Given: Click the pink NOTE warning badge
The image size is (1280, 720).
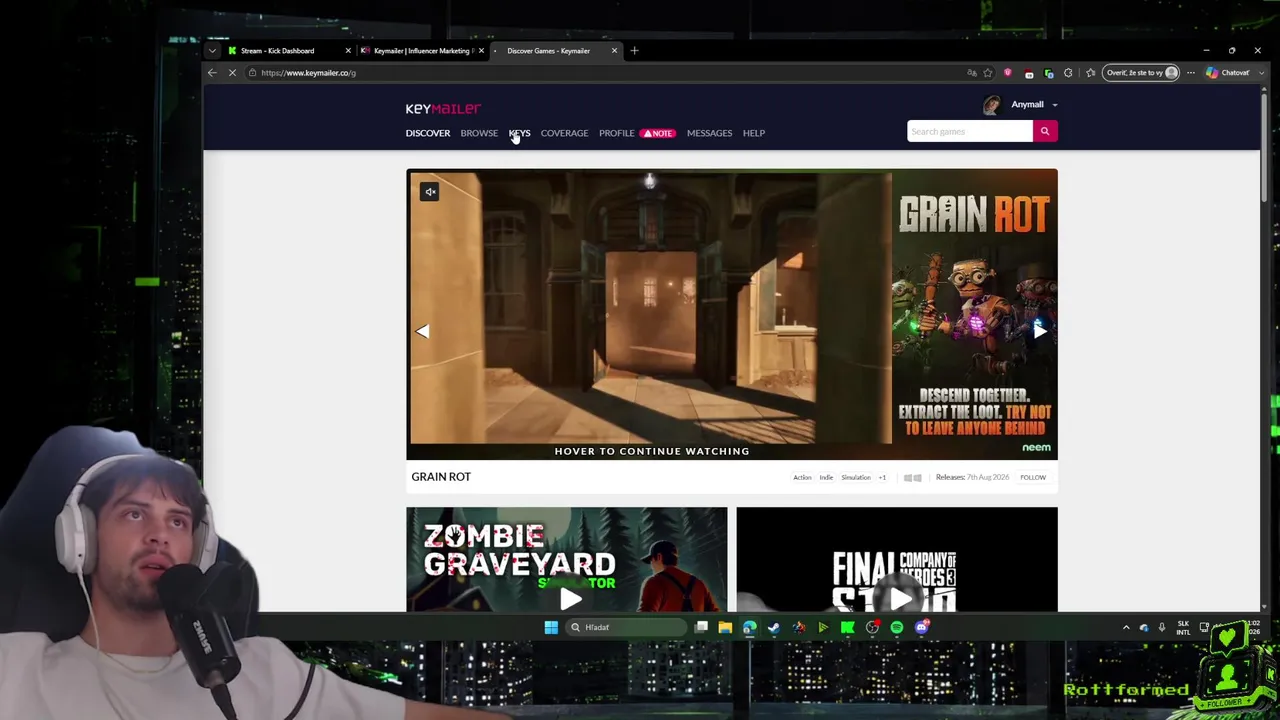Looking at the screenshot, I should (658, 133).
